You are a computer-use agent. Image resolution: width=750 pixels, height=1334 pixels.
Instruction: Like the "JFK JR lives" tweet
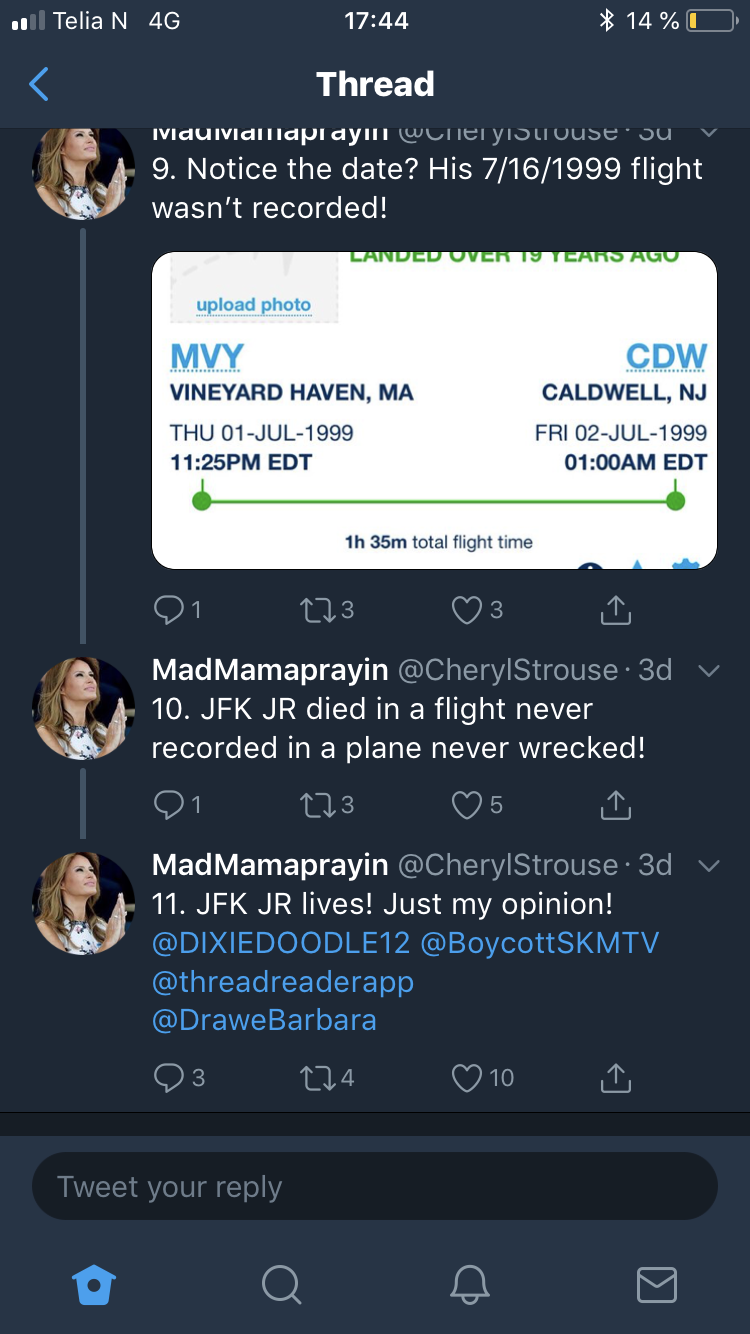click(x=468, y=1077)
